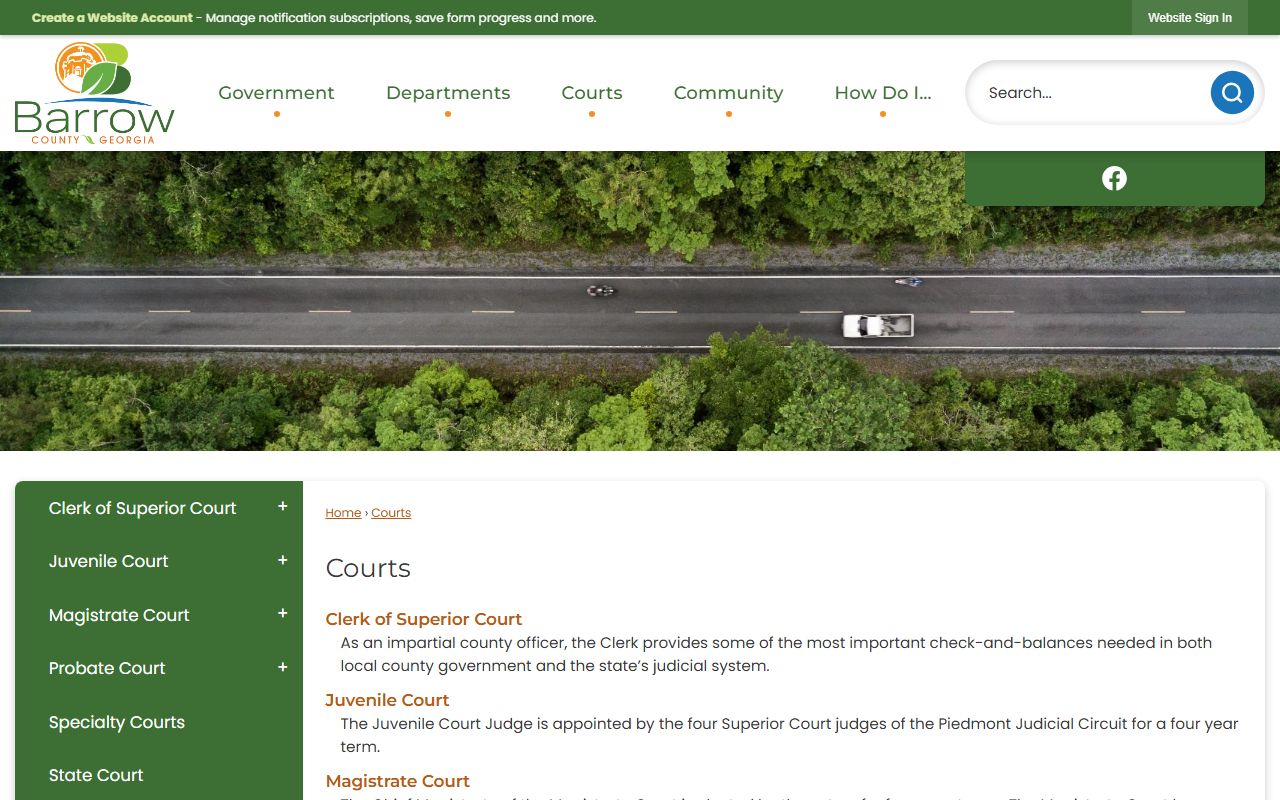Open the How Do I... menu
Image resolution: width=1280 pixels, height=800 pixels.
883,93
